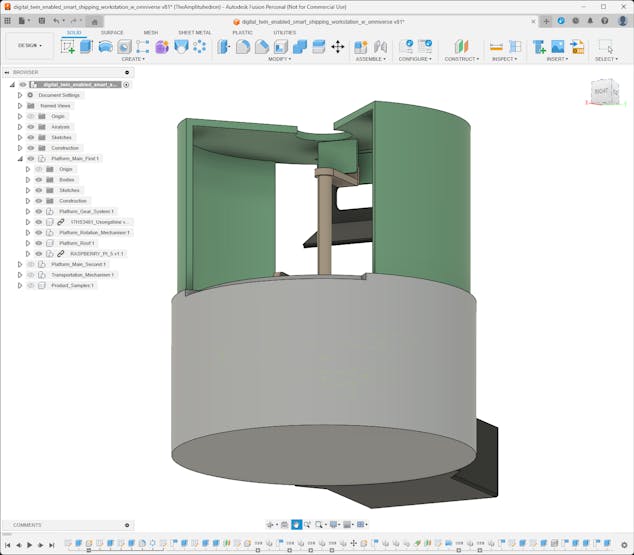
Task: Activate the Pan hand tool
Action: click(296, 524)
